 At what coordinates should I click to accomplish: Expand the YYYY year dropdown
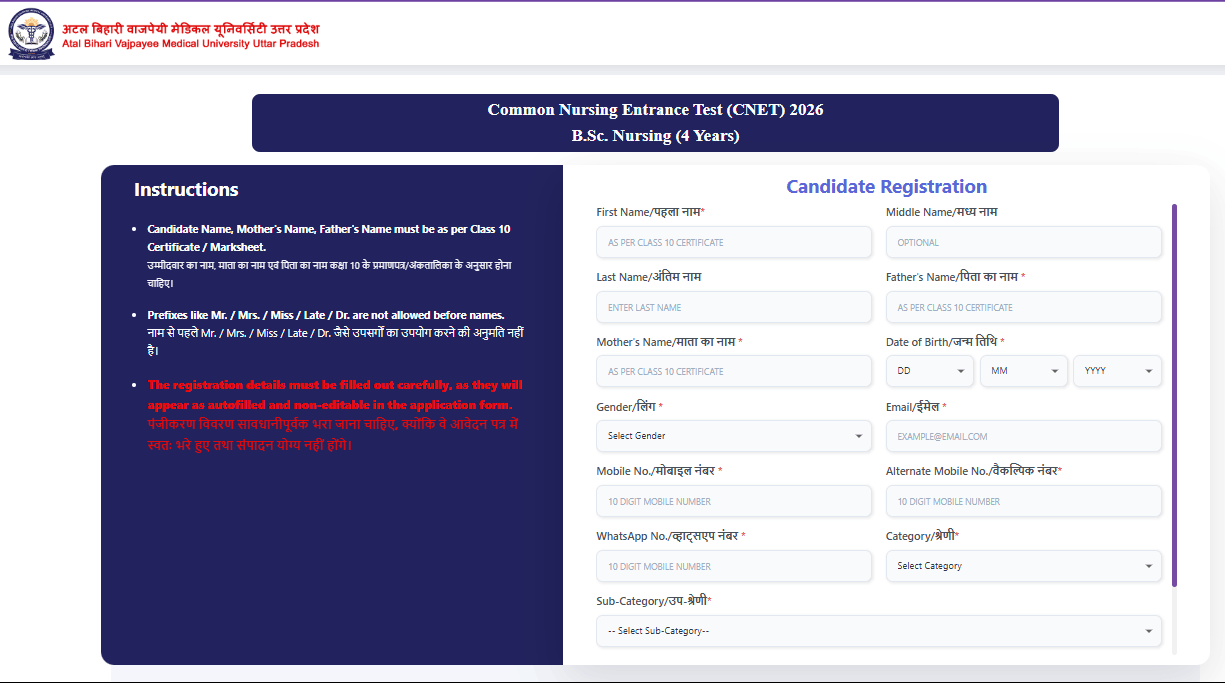click(1117, 371)
